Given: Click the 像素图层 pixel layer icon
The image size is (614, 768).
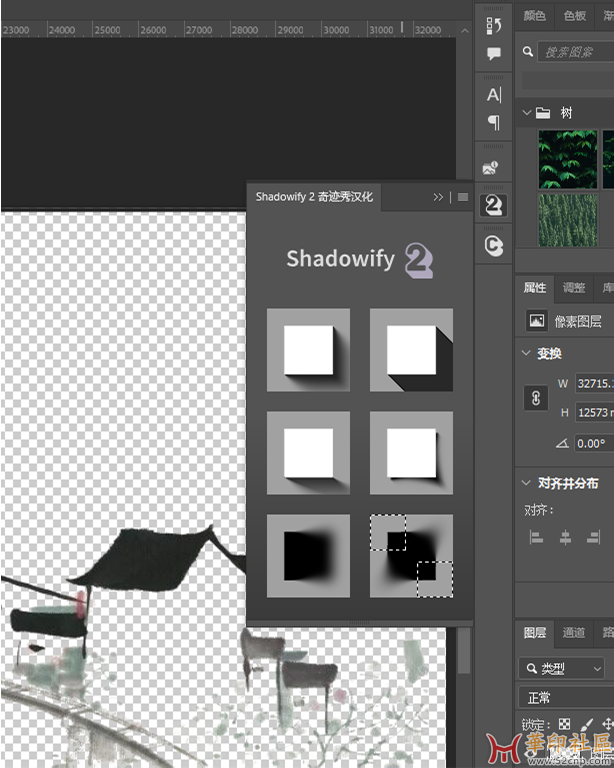Looking at the screenshot, I should coord(537,321).
